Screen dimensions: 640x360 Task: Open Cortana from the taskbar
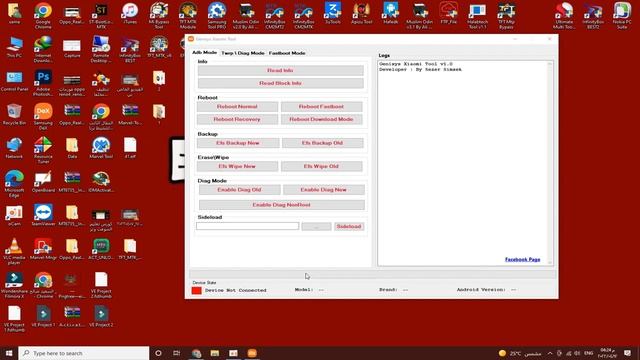158,353
